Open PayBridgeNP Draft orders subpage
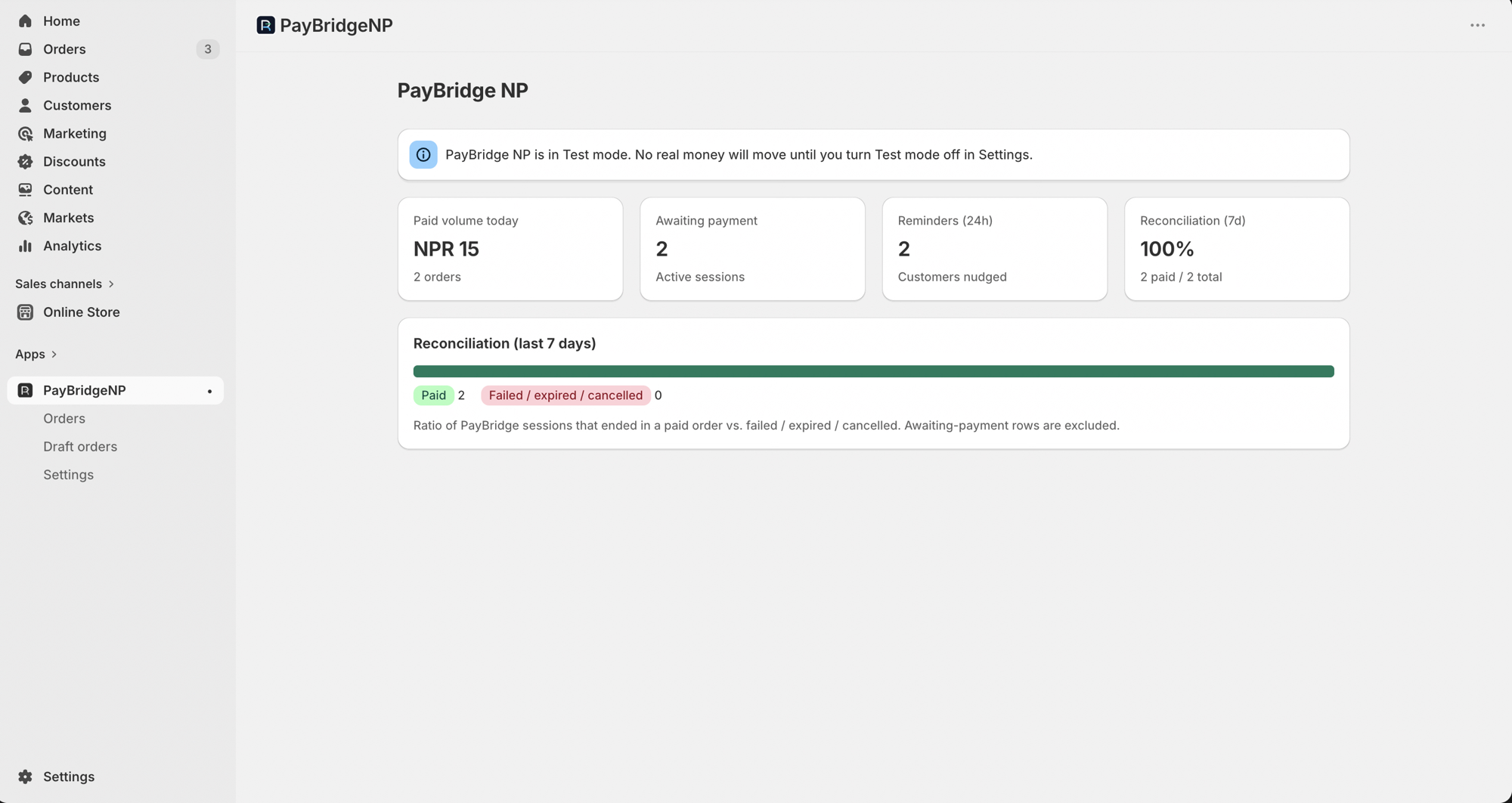Image resolution: width=1512 pixels, height=803 pixels. tap(80, 447)
